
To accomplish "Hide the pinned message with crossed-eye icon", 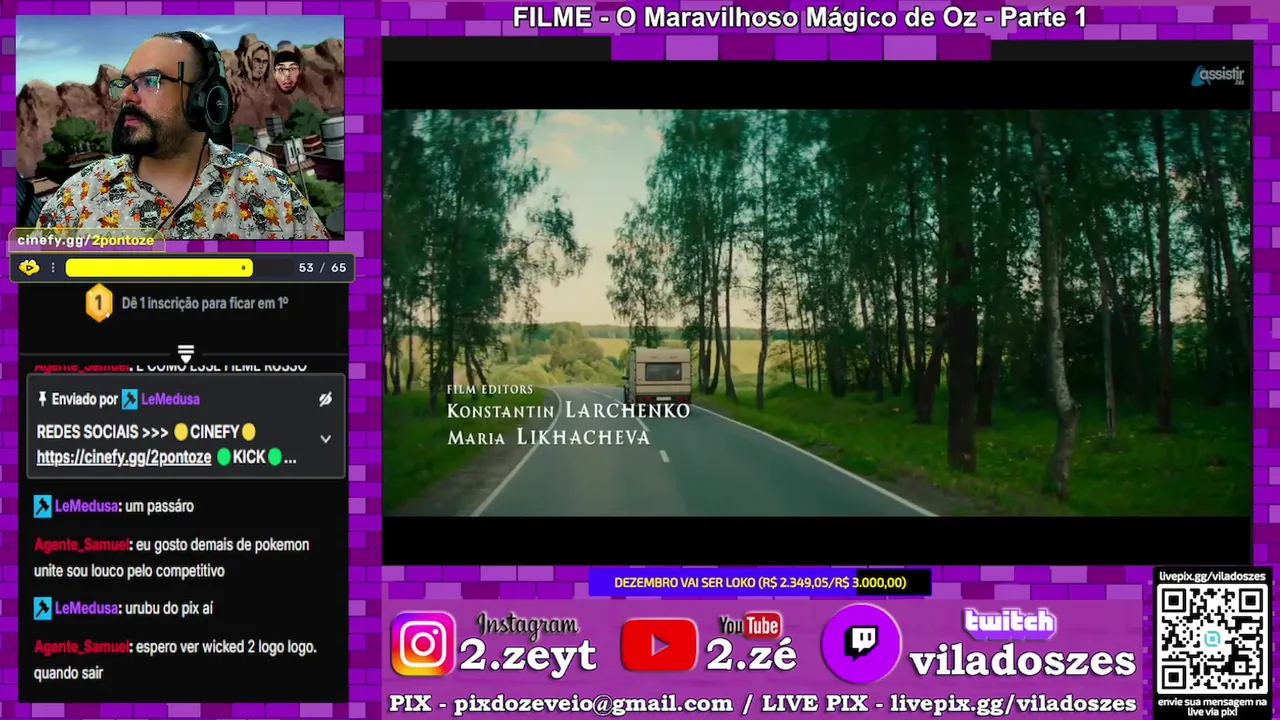I will (325, 399).
